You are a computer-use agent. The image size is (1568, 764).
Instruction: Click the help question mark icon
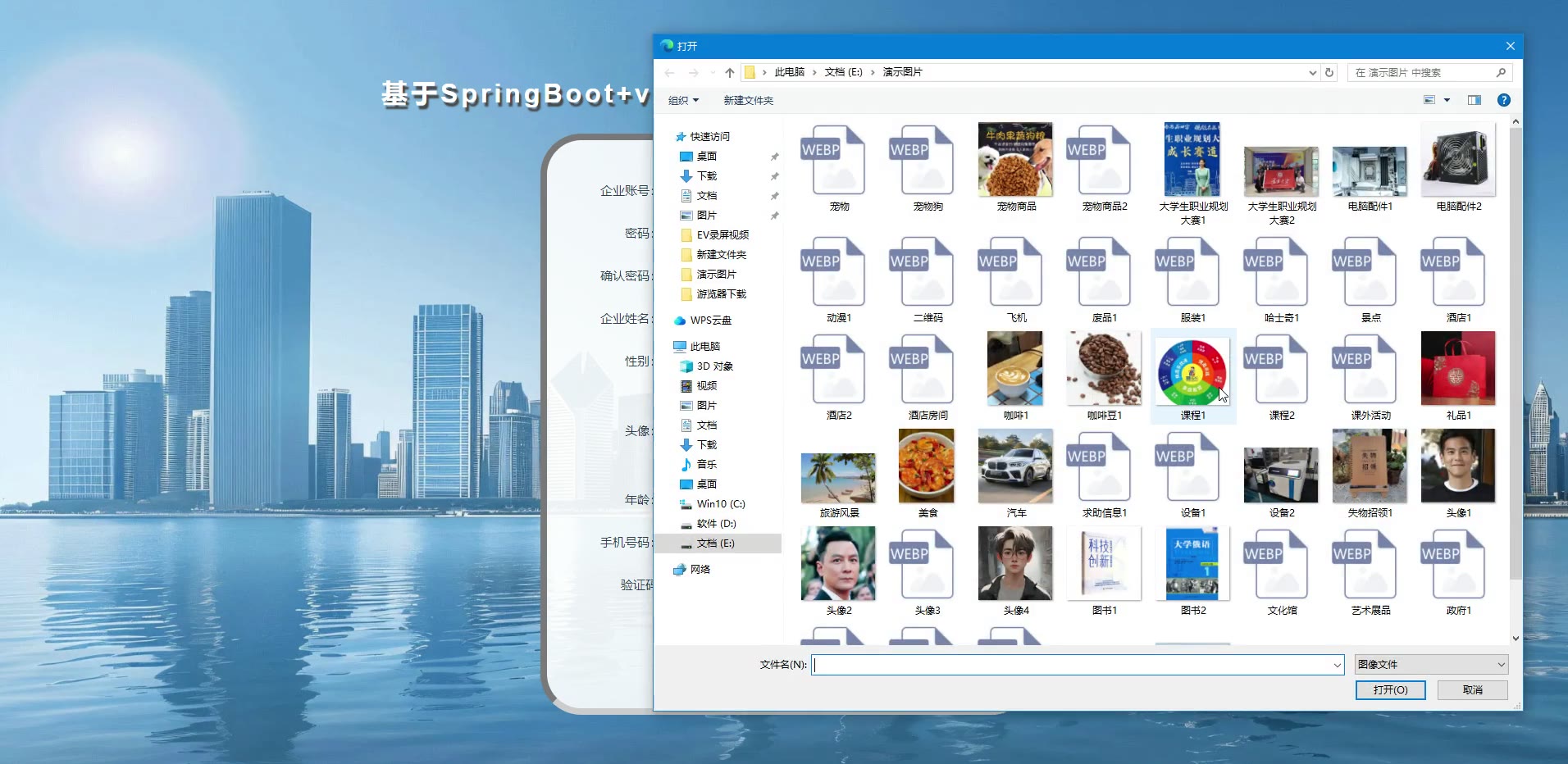pos(1503,100)
